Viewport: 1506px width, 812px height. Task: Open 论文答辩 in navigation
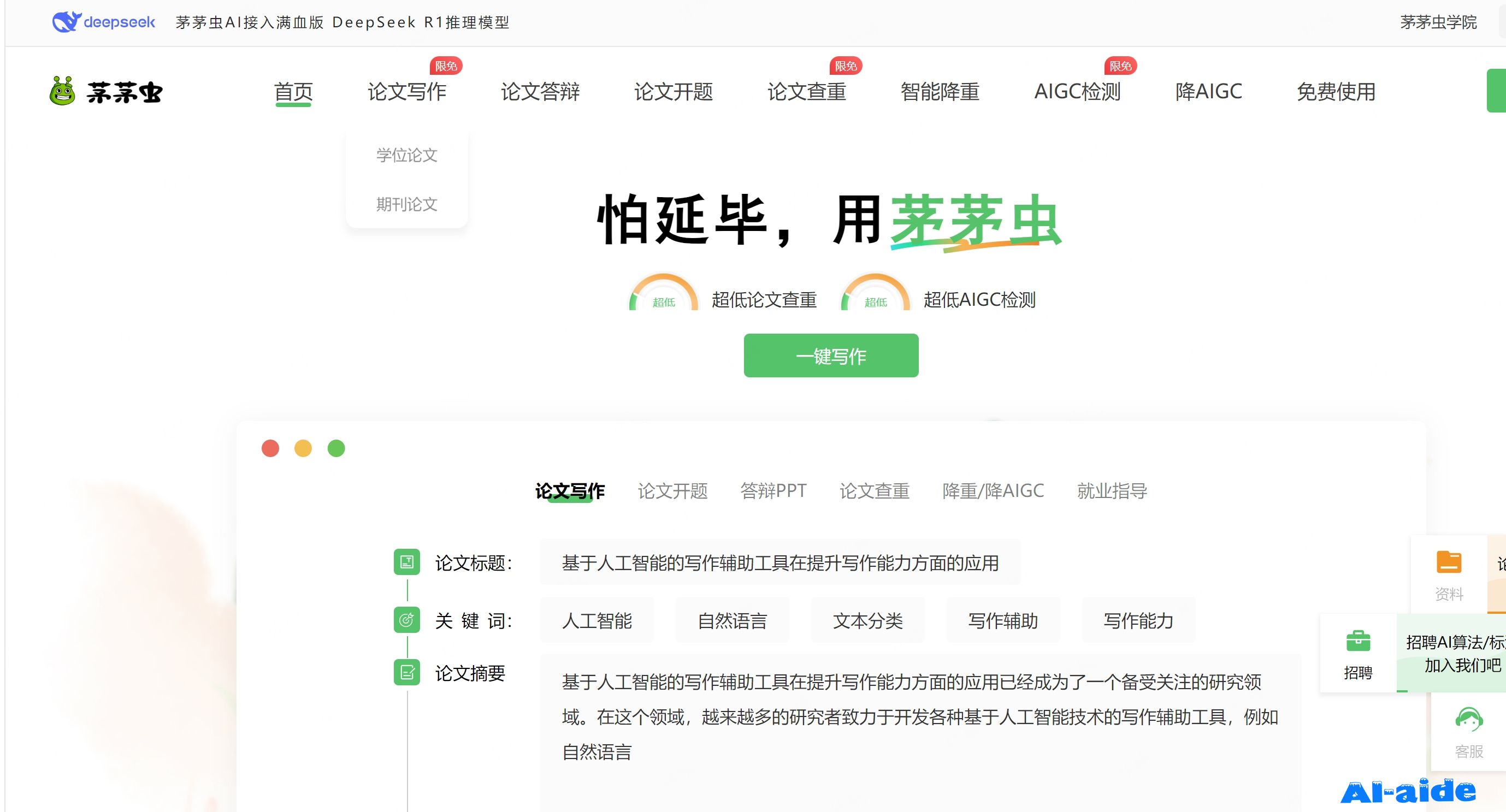point(540,92)
